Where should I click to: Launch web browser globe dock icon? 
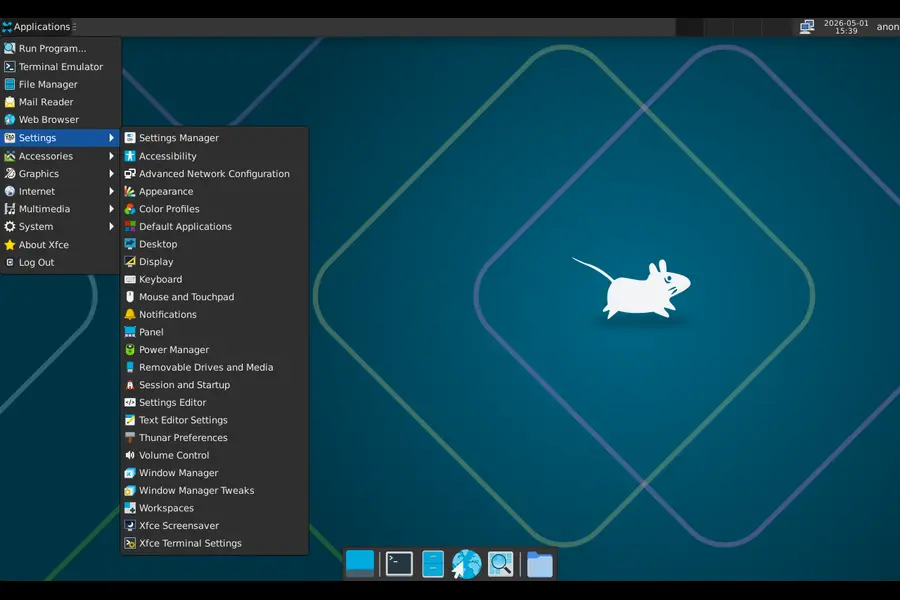pyautogui.click(x=466, y=564)
